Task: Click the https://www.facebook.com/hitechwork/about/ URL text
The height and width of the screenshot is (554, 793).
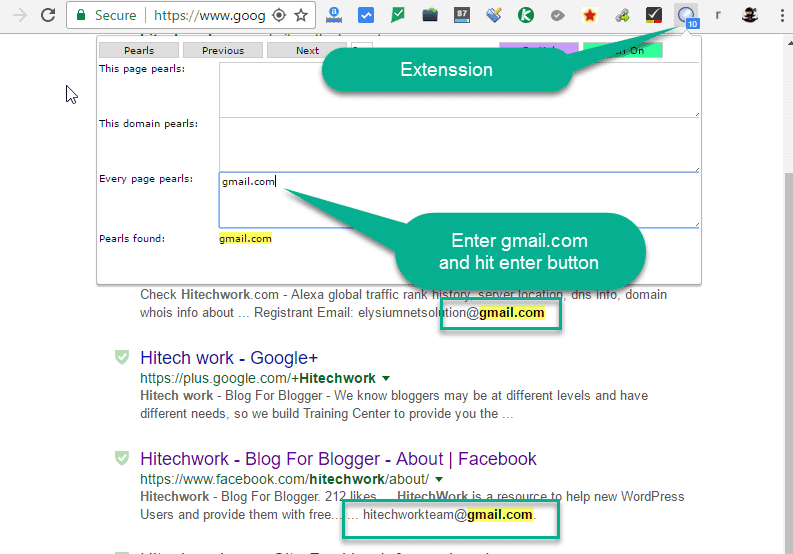Action: (285, 479)
